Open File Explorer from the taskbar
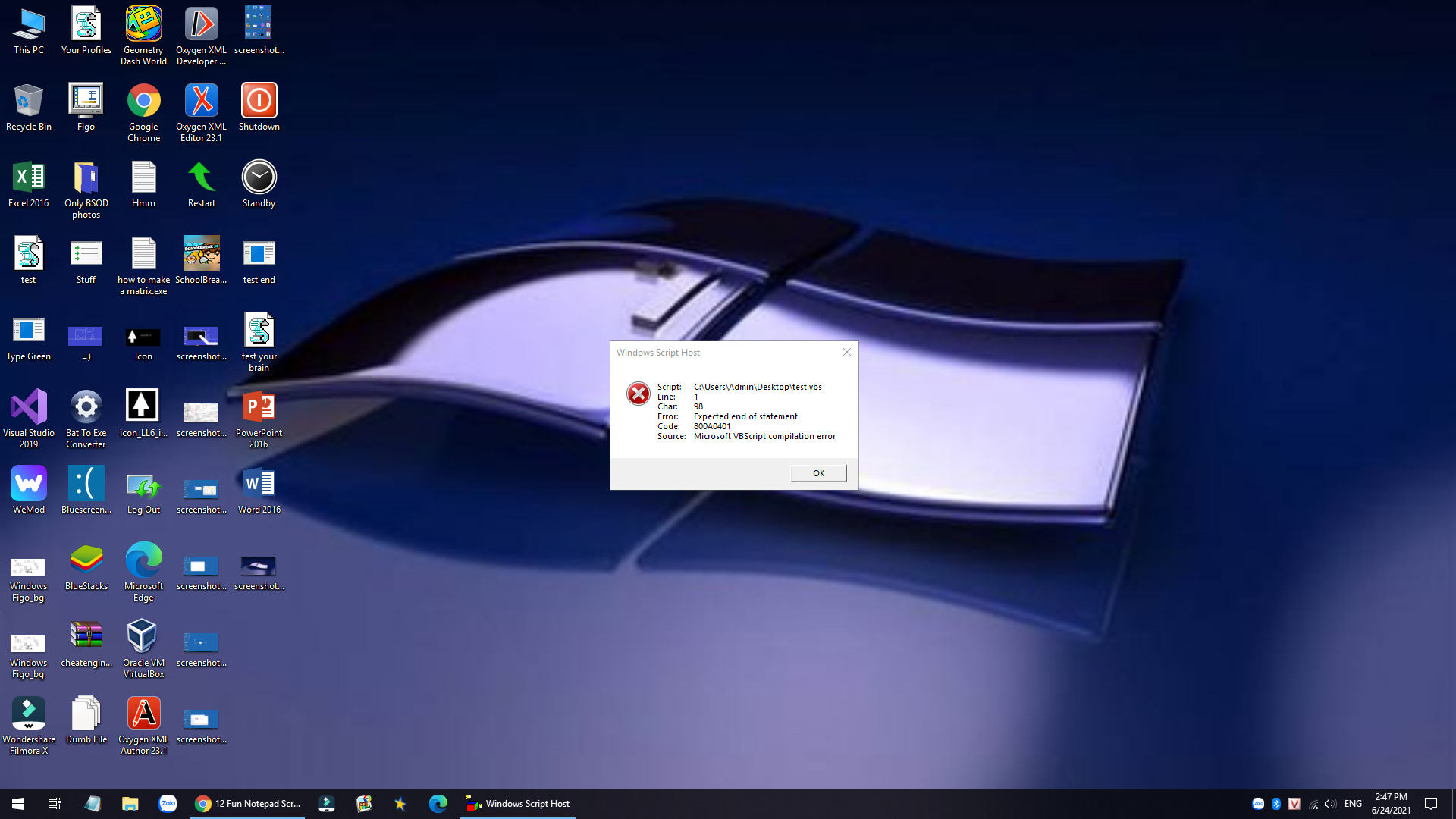1456x819 pixels. [130, 804]
